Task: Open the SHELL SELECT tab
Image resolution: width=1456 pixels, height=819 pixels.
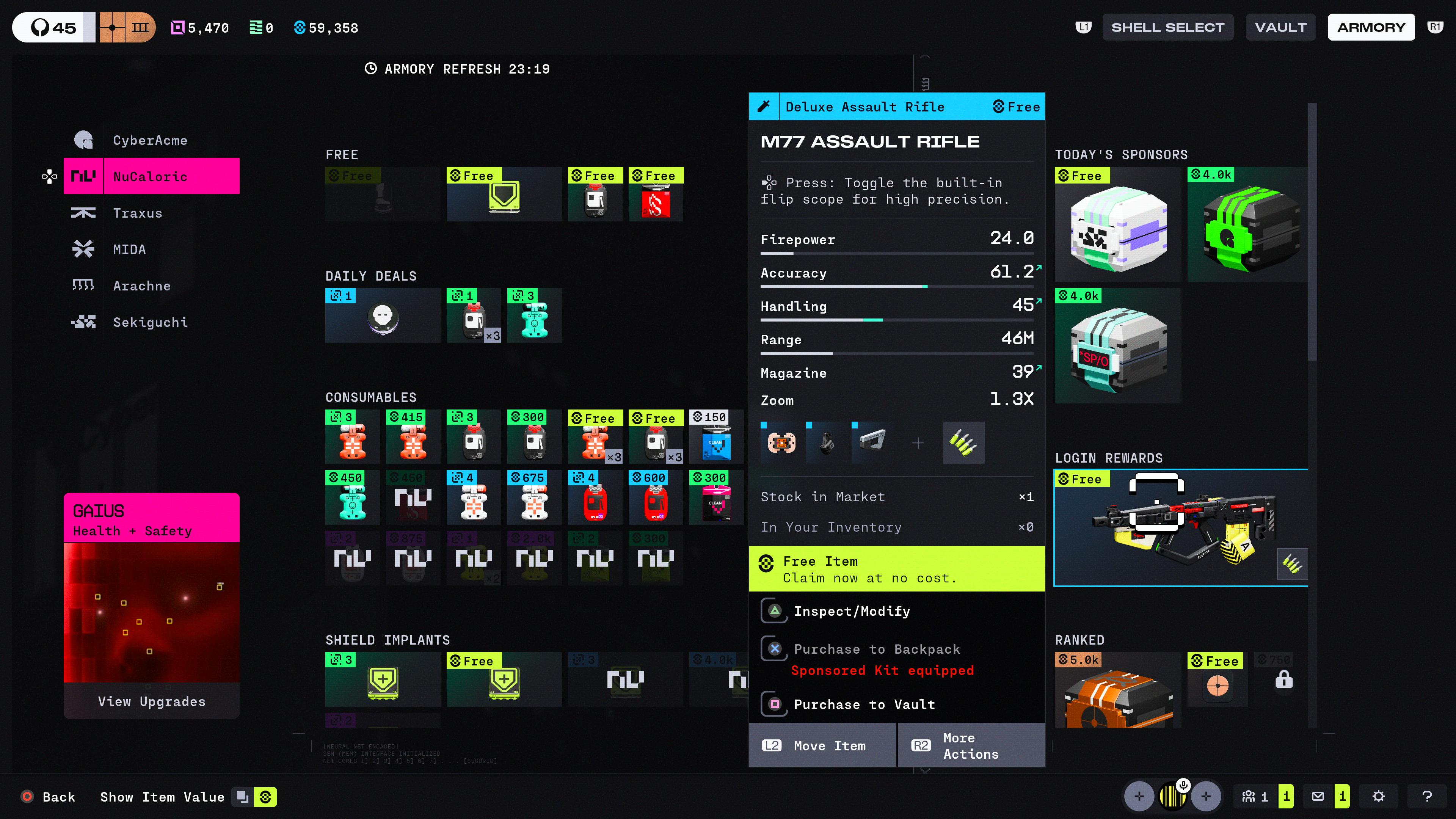Action: pyautogui.click(x=1168, y=27)
